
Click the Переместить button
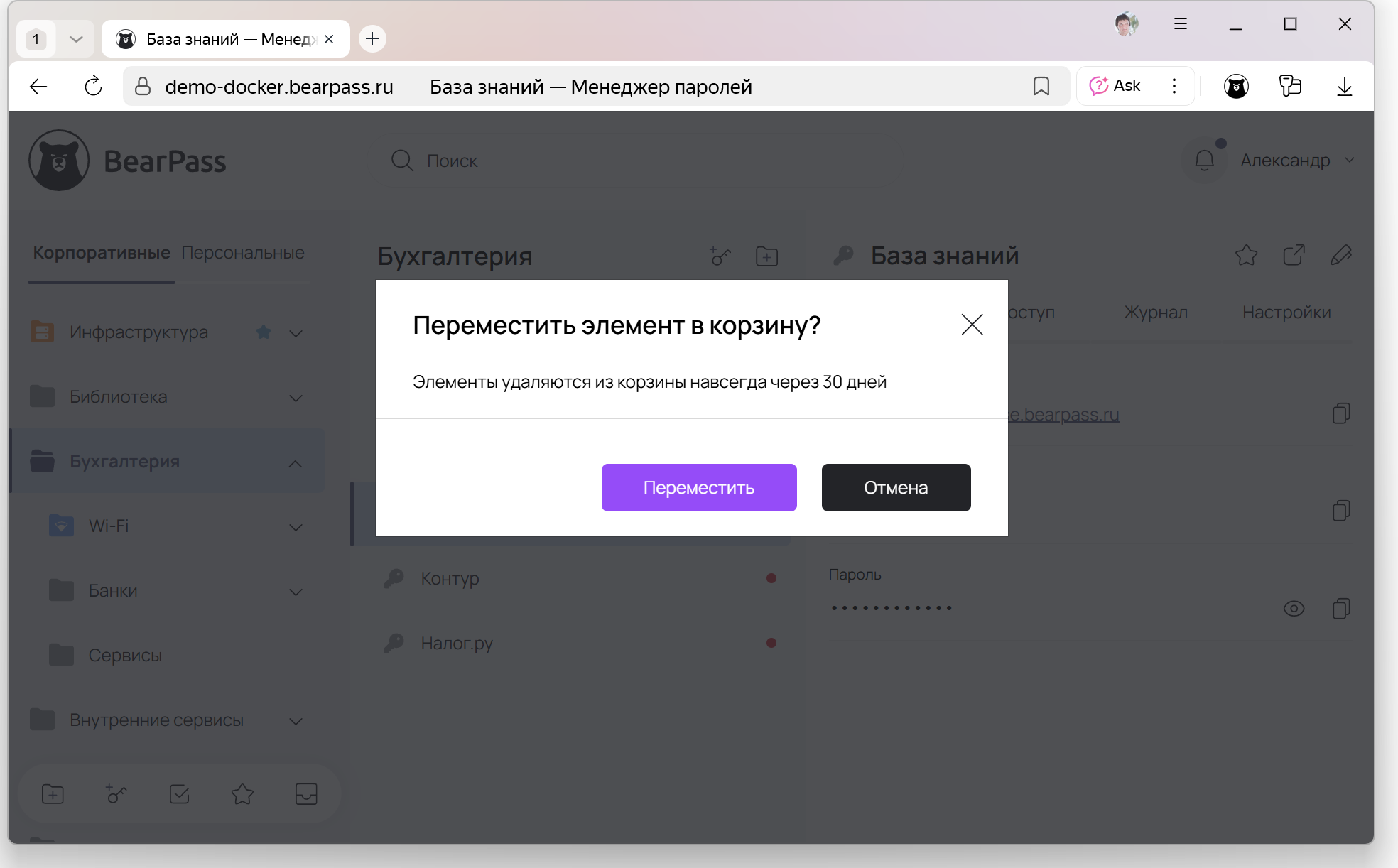(x=698, y=487)
